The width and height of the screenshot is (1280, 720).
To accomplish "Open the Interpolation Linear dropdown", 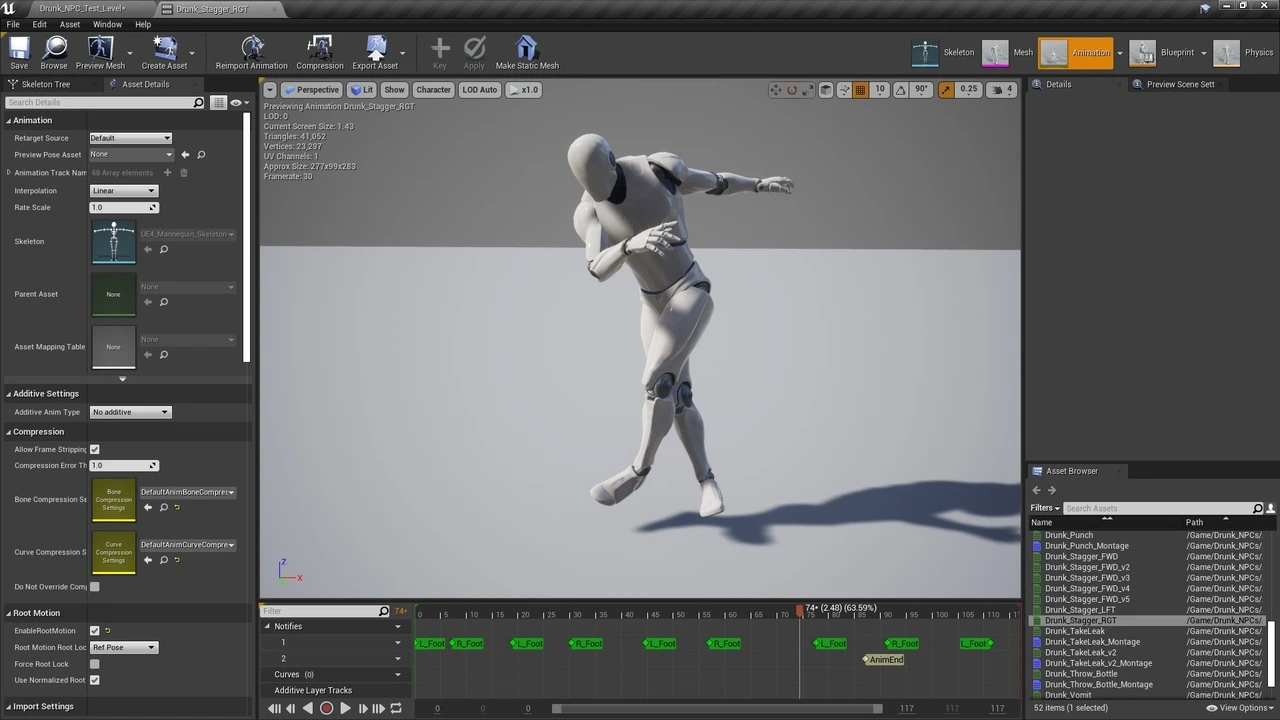I will tap(124, 191).
